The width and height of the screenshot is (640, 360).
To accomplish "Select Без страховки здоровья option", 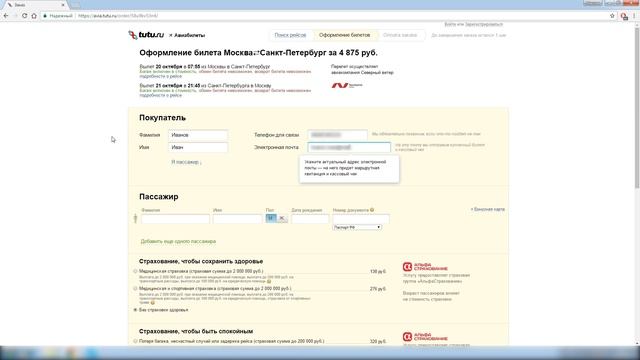I will pyautogui.click(x=135, y=310).
